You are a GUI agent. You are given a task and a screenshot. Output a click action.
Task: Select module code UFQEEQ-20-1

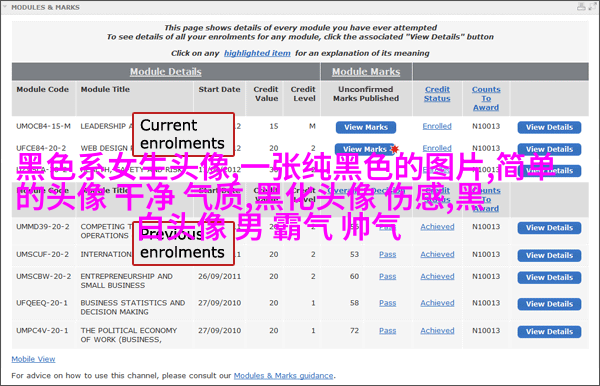(42, 303)
